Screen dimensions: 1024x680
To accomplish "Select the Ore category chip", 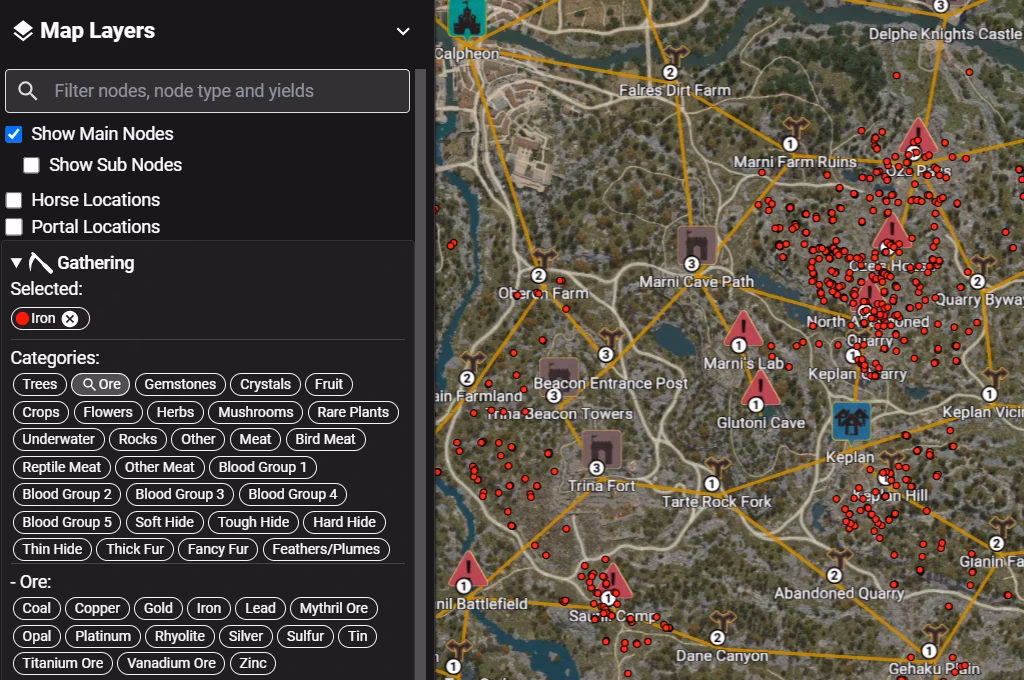I will coord(101,384).
